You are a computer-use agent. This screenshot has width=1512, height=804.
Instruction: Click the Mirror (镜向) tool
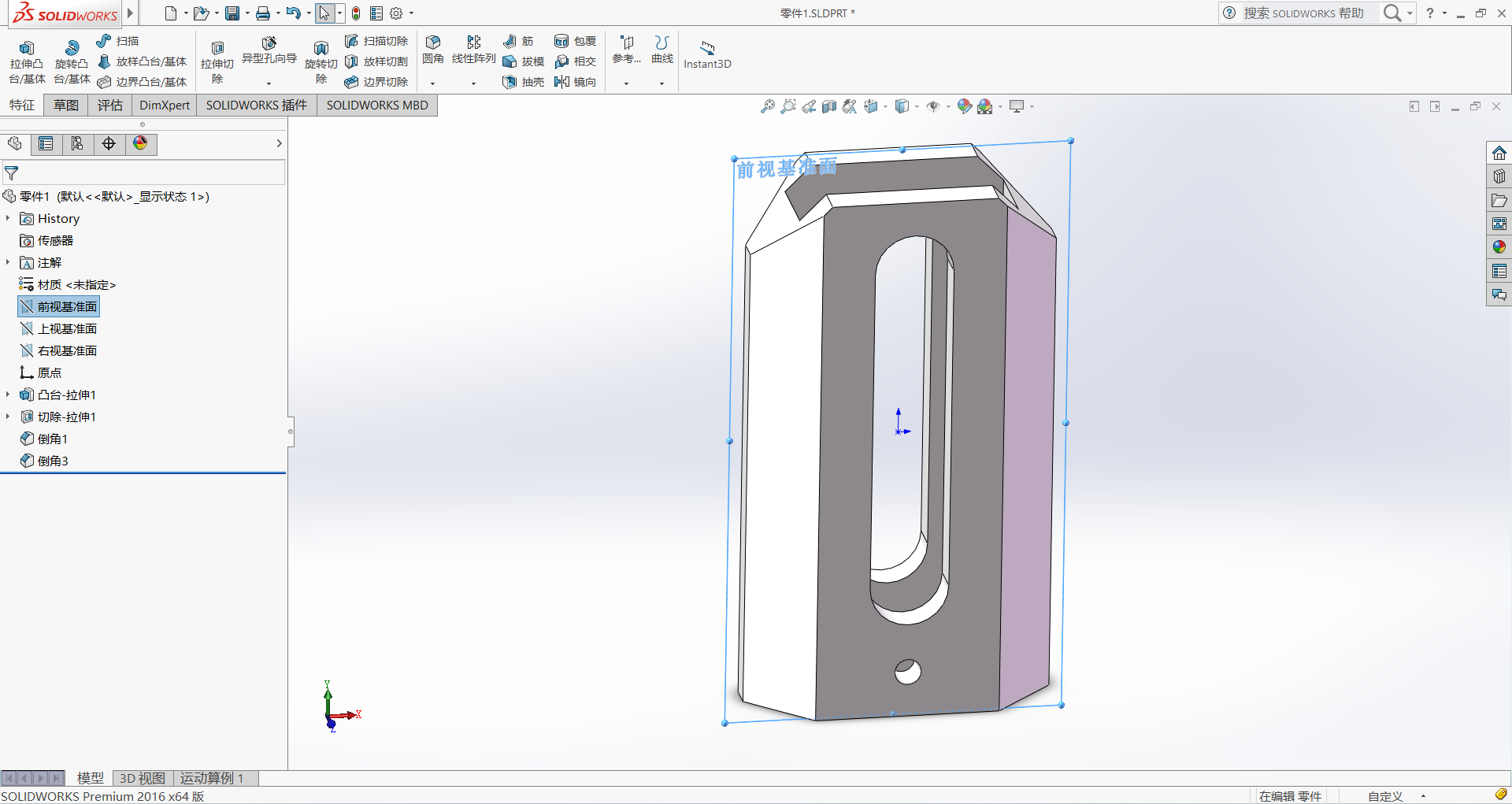click(x=575, y=82)
